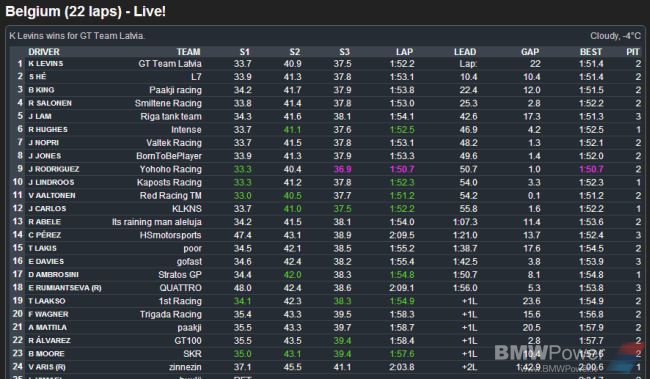The image size is (650, 379).
Task: Open driver J RODRIGUEZ entry
Action: [x=53, y=169]
